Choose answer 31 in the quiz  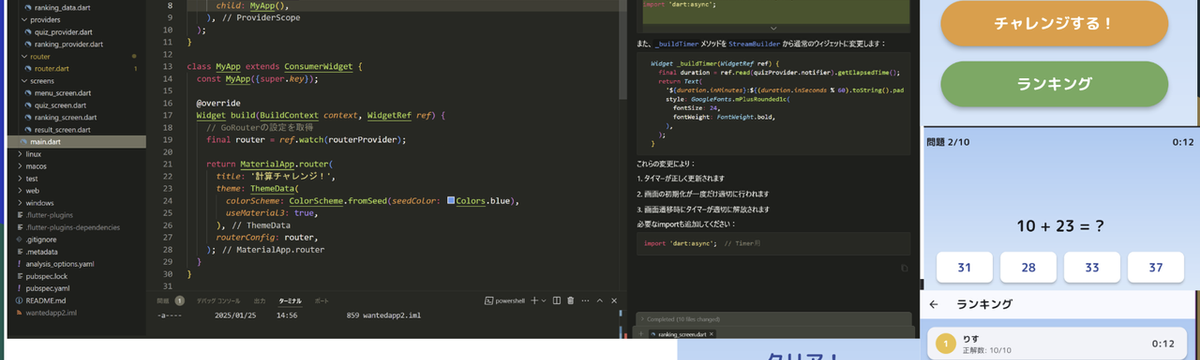coord(965,268)
